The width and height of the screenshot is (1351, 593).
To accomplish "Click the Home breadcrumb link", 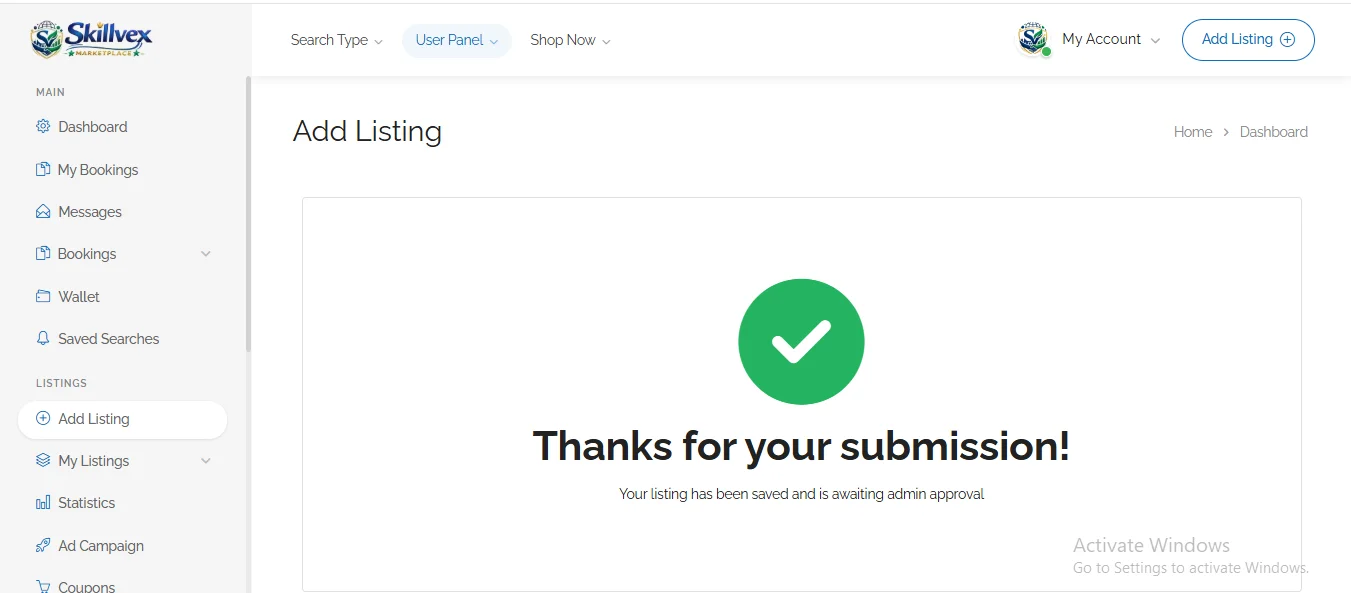I will (1192, 132).
